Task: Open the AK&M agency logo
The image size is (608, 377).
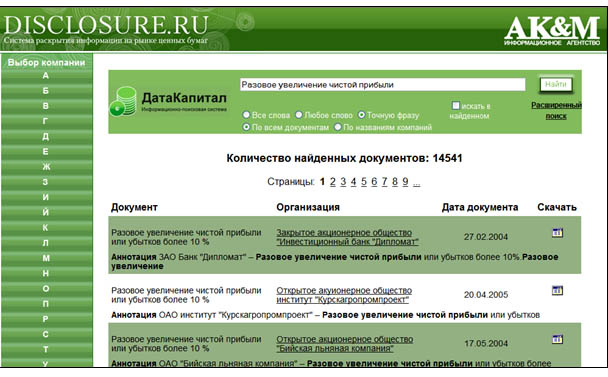Action: [x=552, y=30]
